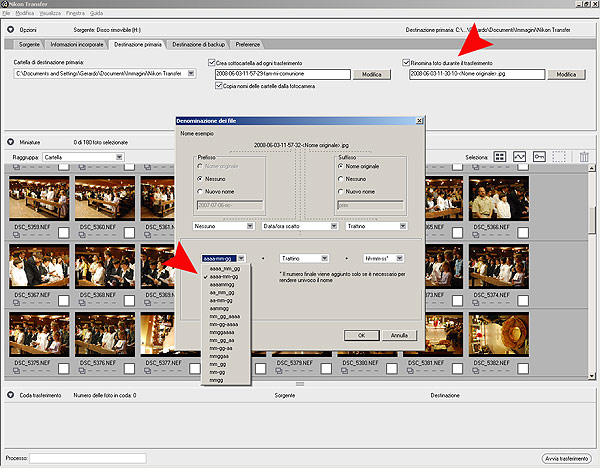Close the Denominazione dei file dialog

point(419,121)
